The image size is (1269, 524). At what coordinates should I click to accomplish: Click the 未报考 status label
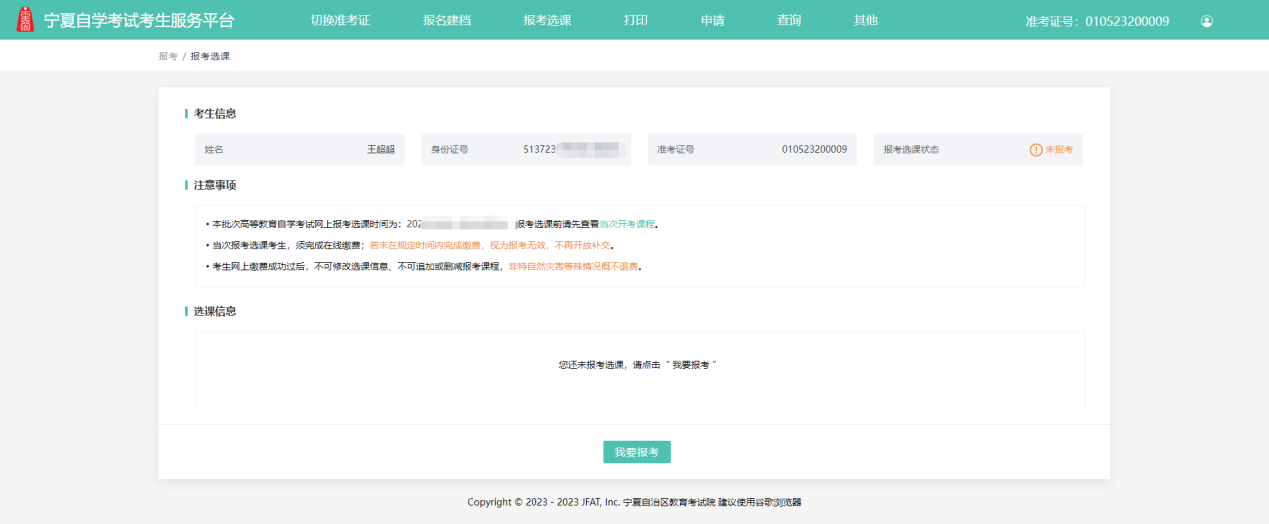click(x=1058, y=150)
